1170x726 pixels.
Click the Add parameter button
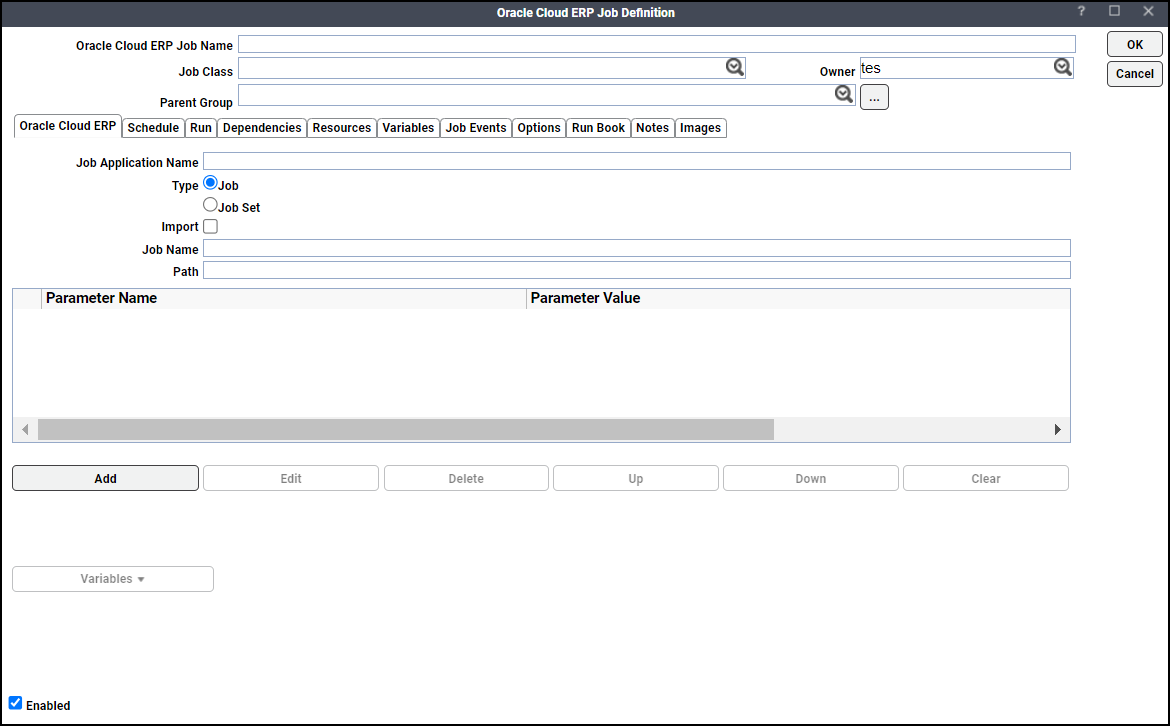click(105, 478)
